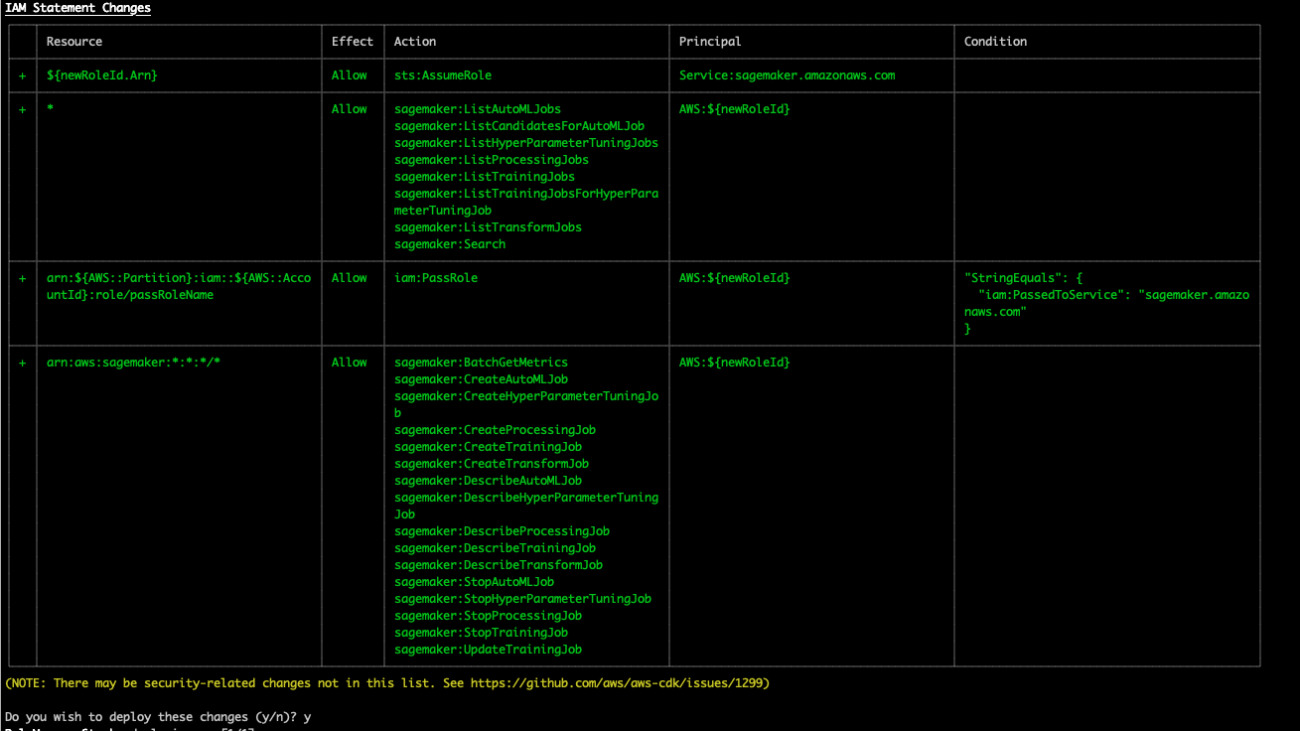Click sagemaker:CreateProcessingJob action
This screenshot has width=1300, height=731.
495,430
